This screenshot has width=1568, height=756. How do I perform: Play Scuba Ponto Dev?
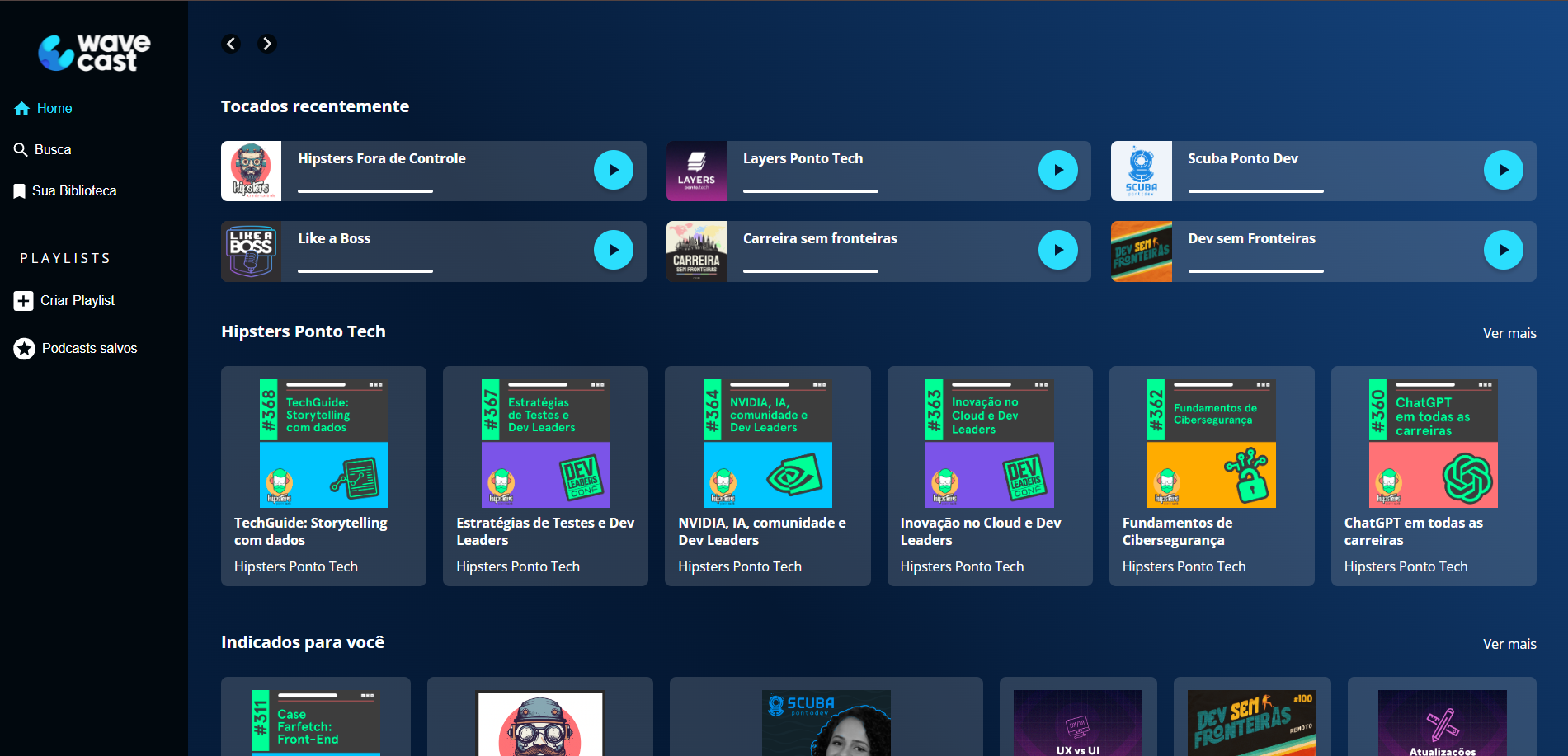pos(1504,170)
